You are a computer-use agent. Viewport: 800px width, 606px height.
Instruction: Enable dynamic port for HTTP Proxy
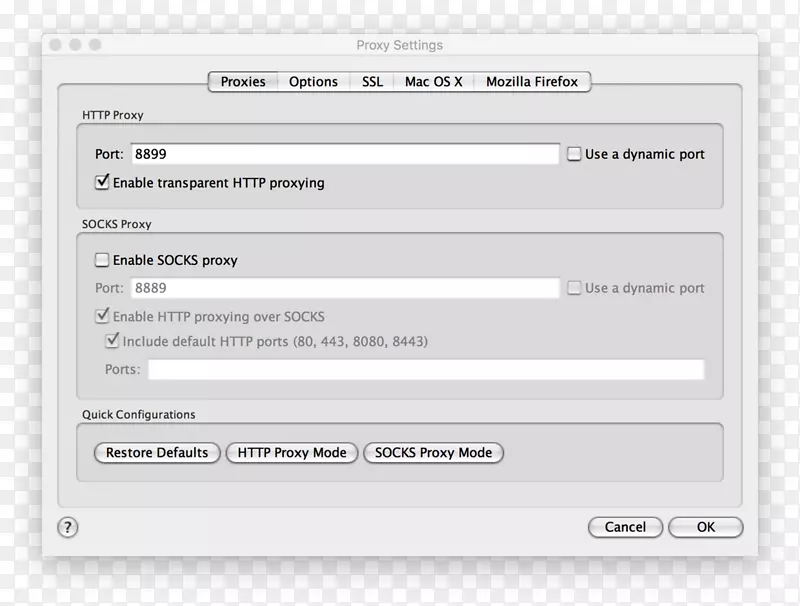tap(574, 154)
